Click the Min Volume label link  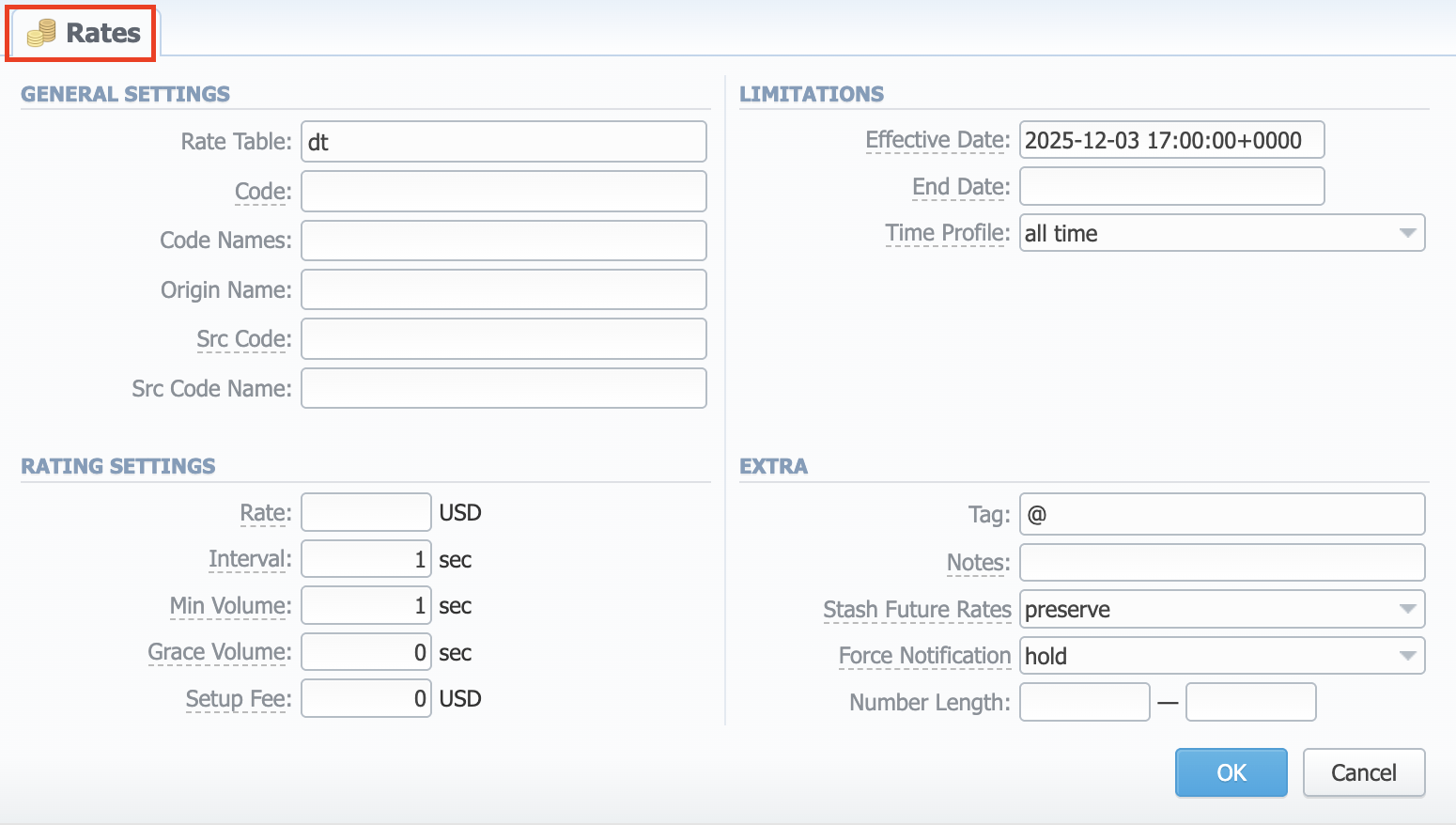tap(228, 605)
